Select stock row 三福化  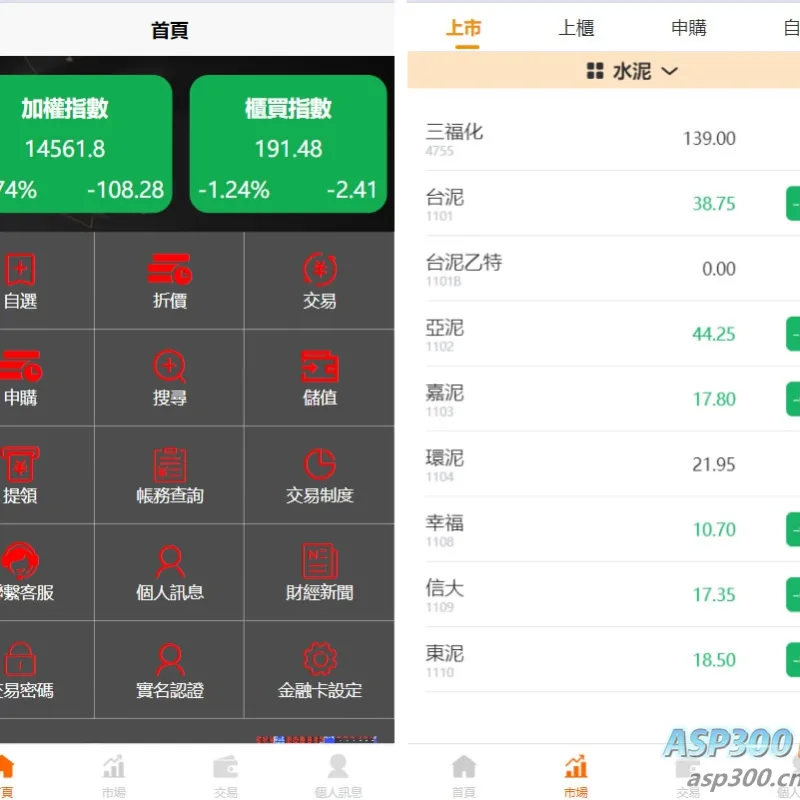[x=612, y=138]
